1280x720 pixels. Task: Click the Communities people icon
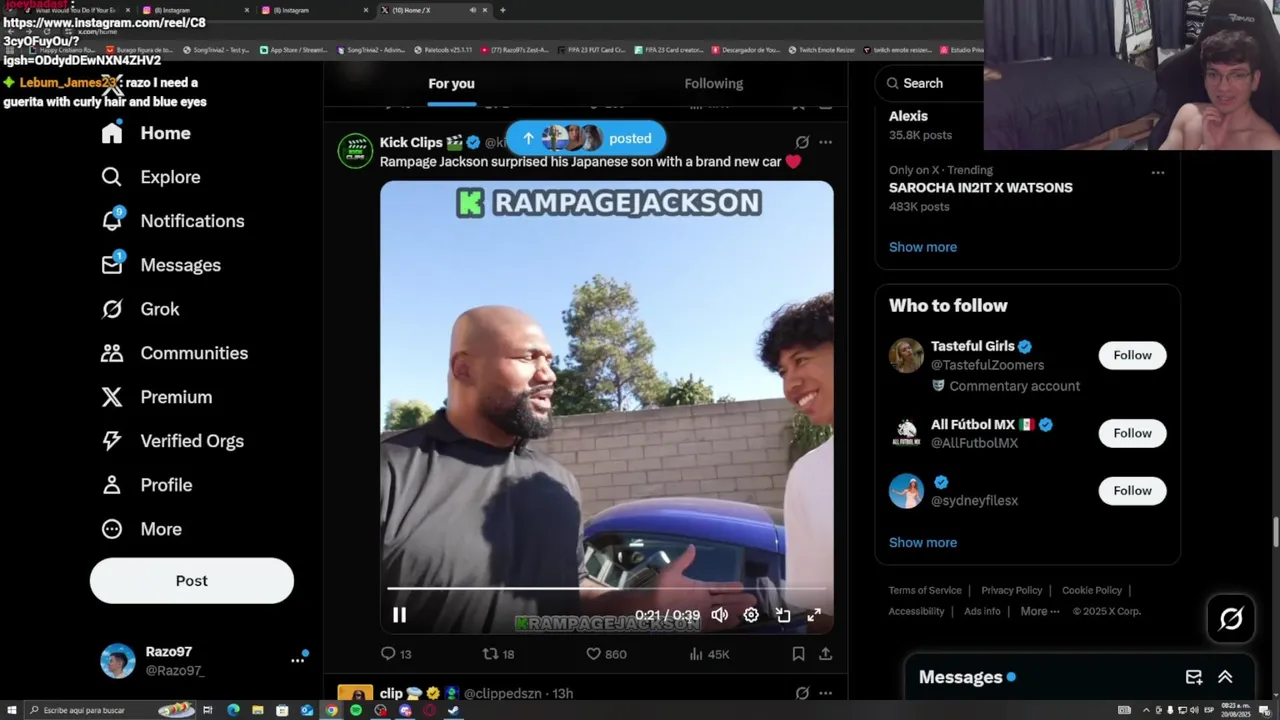pos(112,353)
